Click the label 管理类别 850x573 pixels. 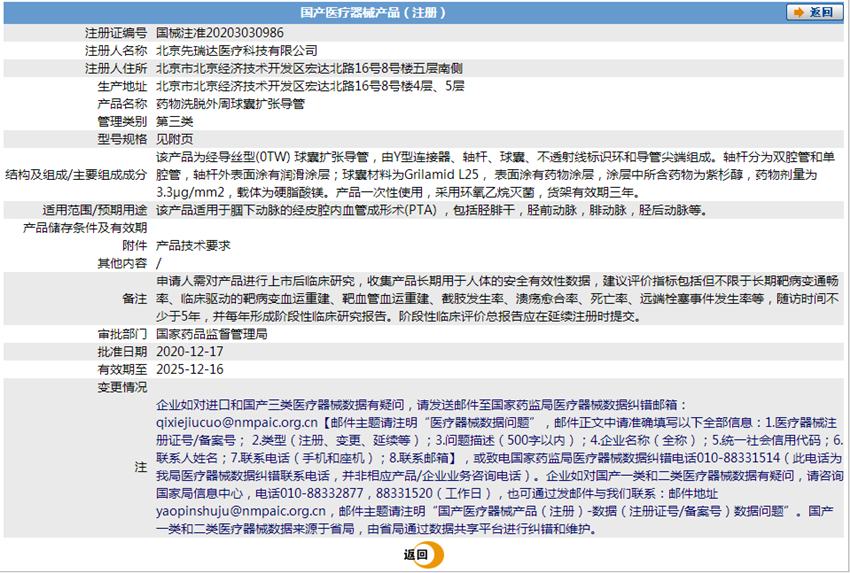point(122,121)
